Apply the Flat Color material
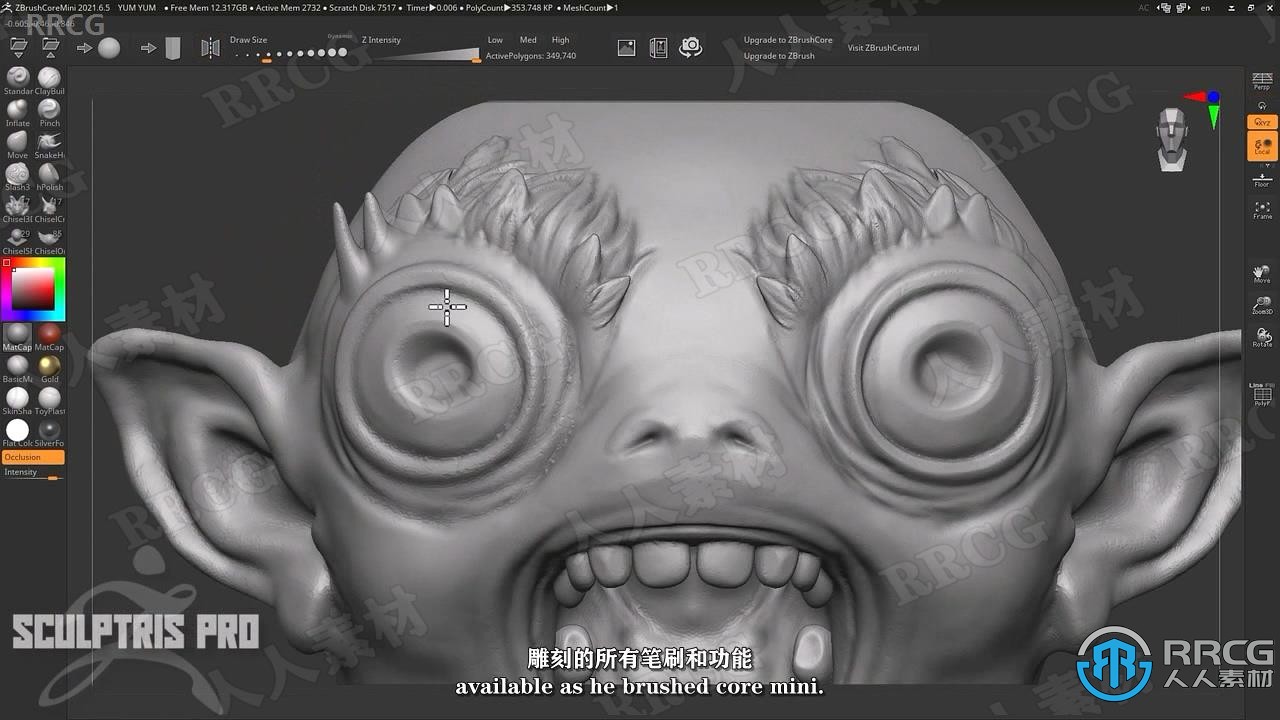Screen dimensions: 1280x720 pos(18,433)
